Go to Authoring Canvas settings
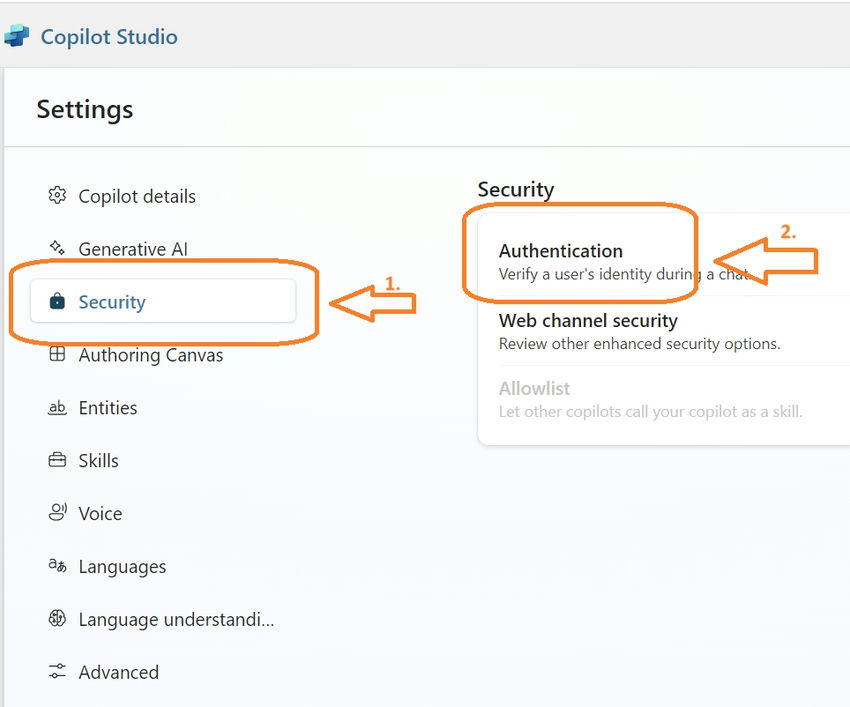This screenshot has width=850, height=707. point(151,355)
